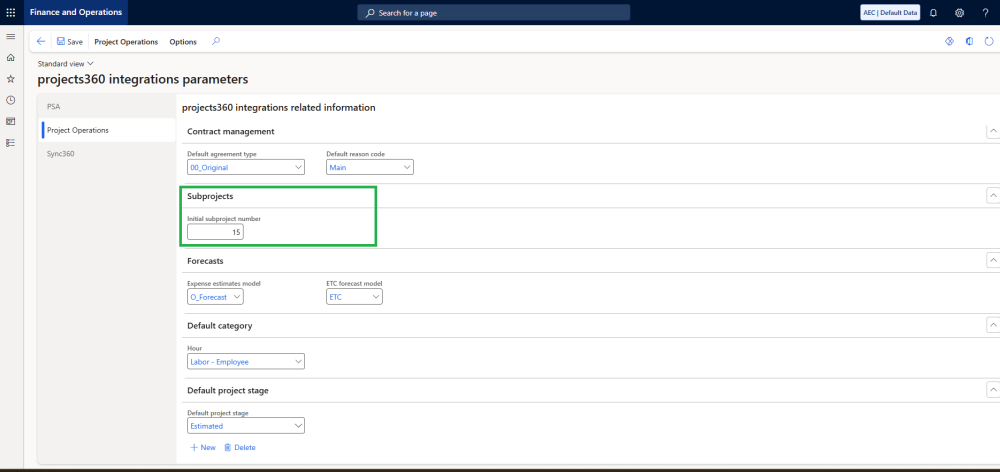1000x472 pixels.
Task: Open the Options menu
Action: 183,41
